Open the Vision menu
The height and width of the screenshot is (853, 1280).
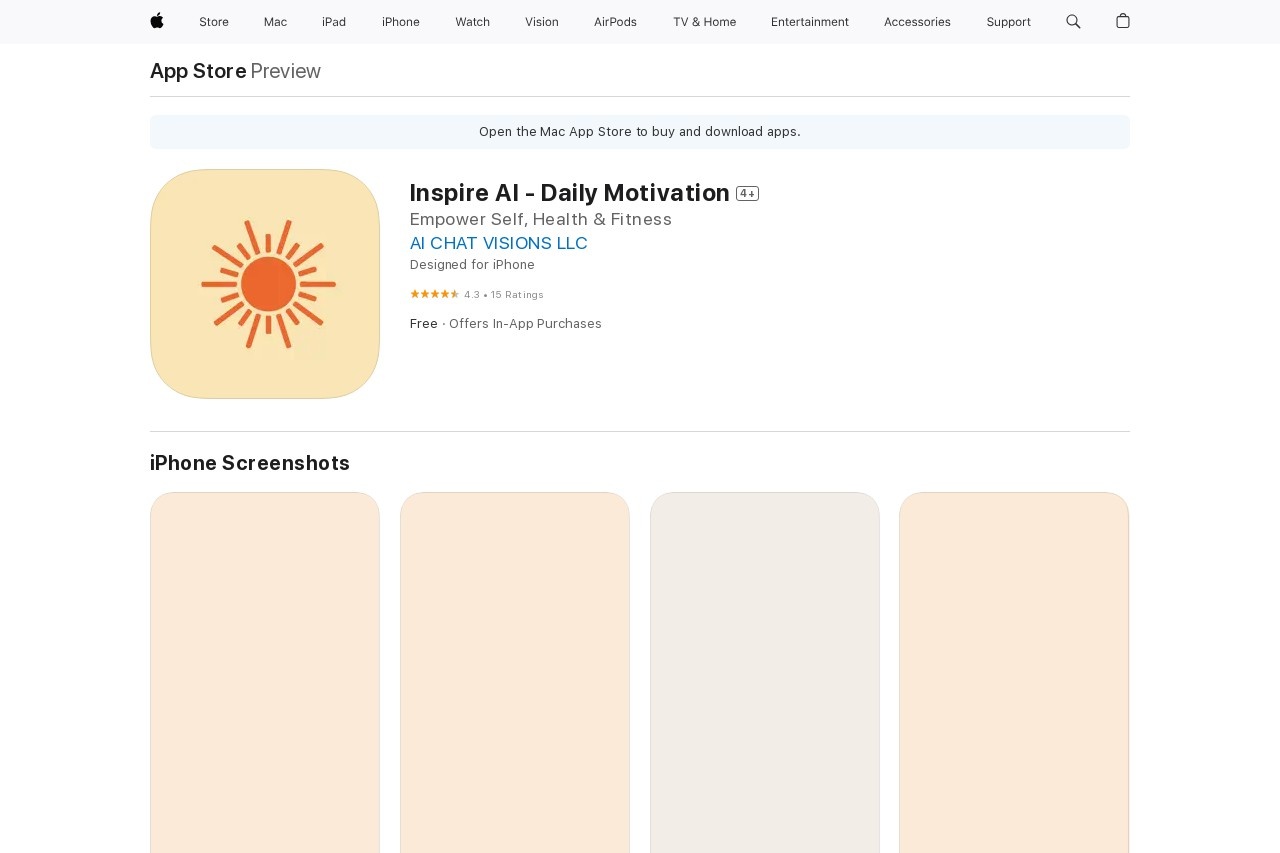(x=542, y=22)
